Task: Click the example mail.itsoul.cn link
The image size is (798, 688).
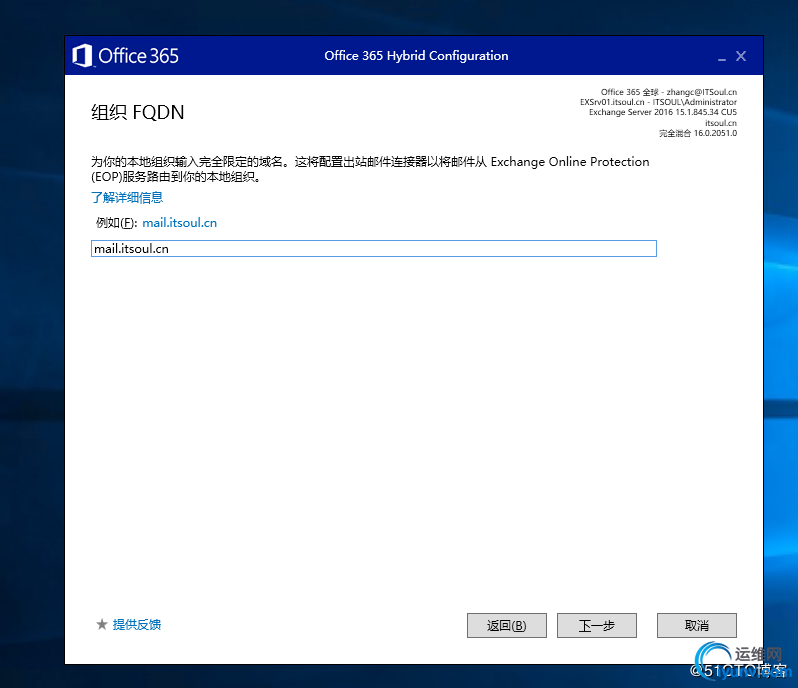Action: (180, 223)
